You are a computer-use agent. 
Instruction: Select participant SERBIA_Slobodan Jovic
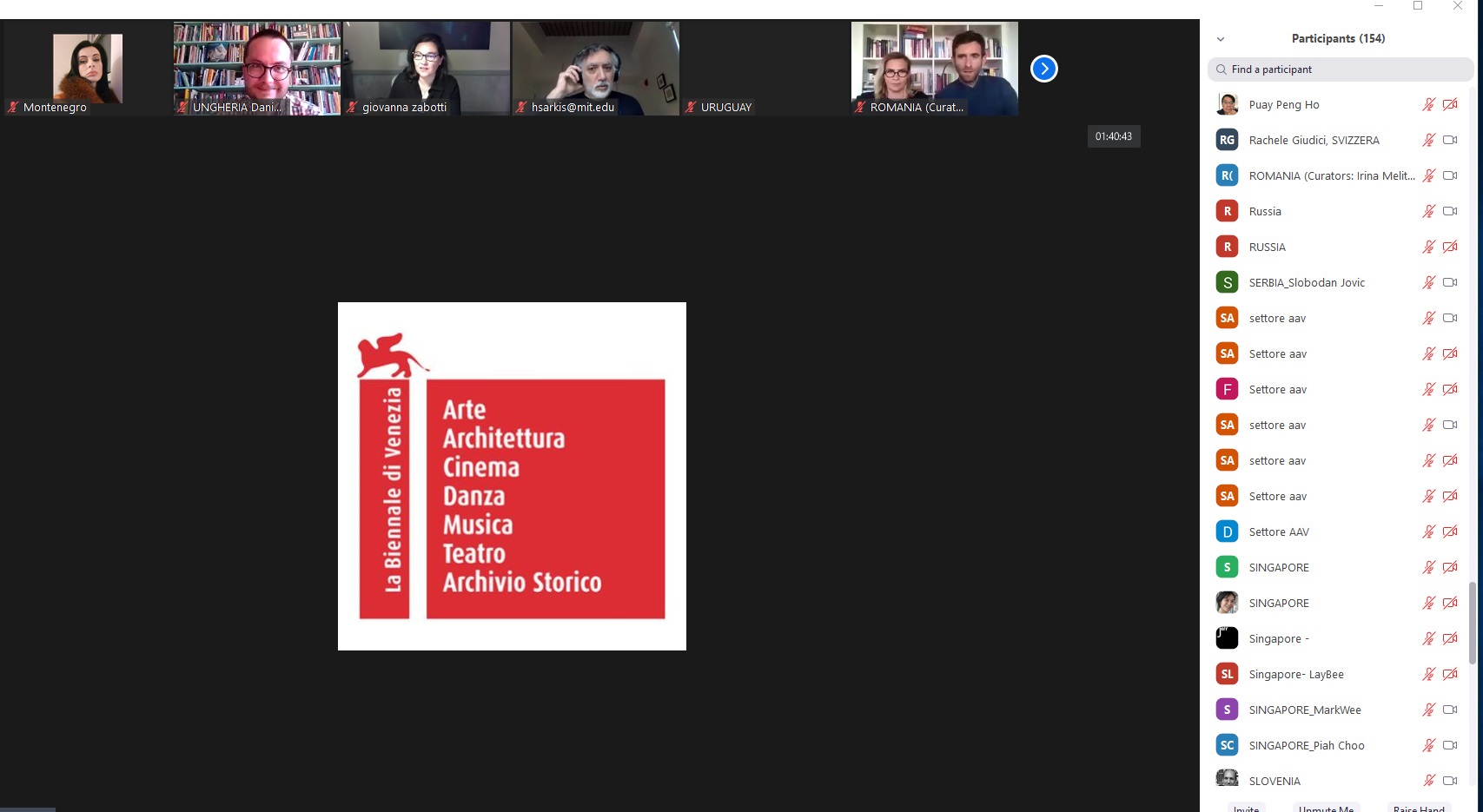pyautogui.click(x=1338, y=282)
